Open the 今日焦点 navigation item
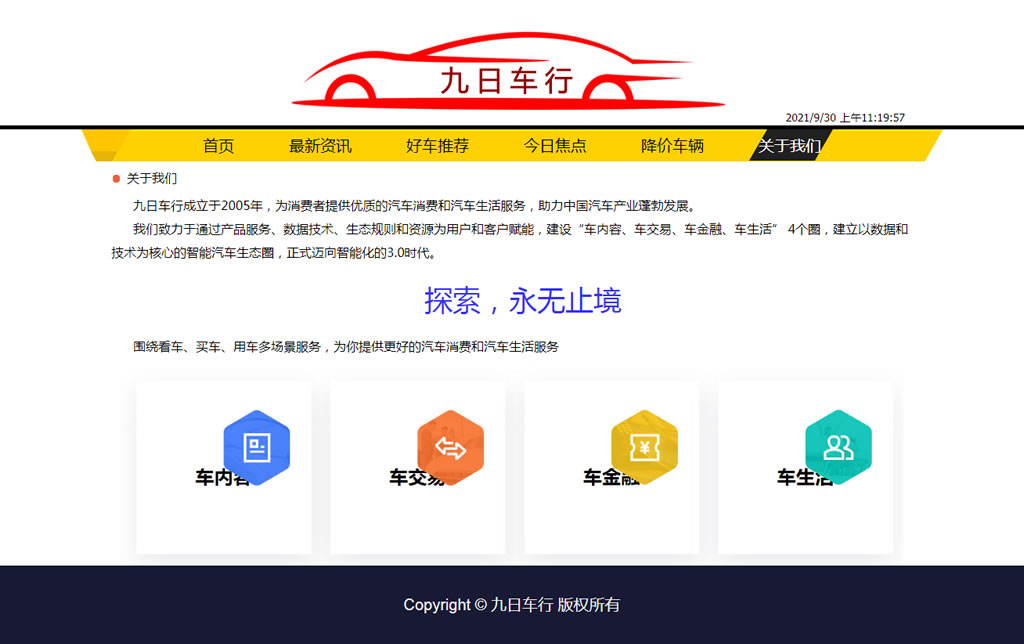 point(555,146)
